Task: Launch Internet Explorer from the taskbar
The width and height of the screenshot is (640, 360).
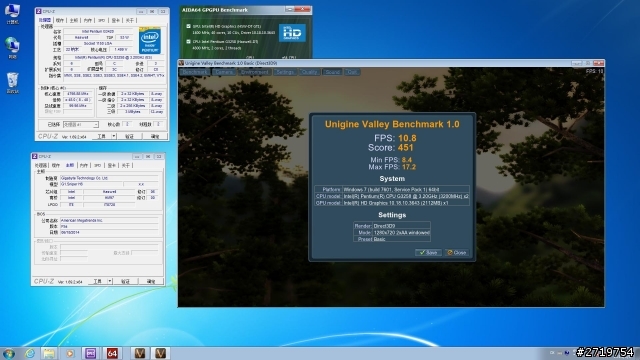Action: point(30,353)
